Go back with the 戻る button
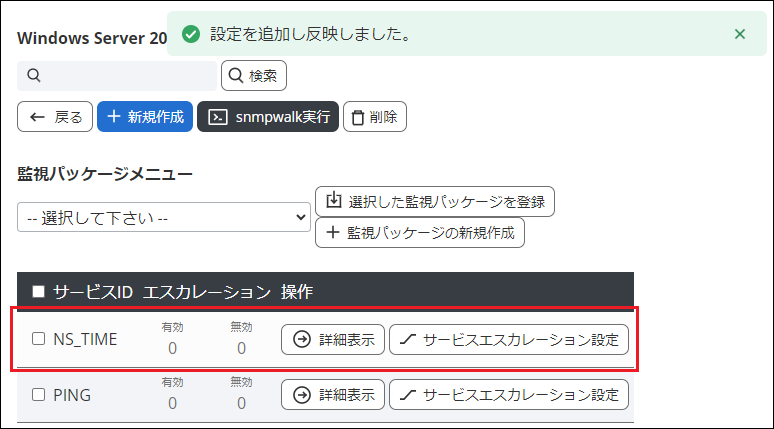This screenshot has width=774, height=429. click(x=56, y=117)
